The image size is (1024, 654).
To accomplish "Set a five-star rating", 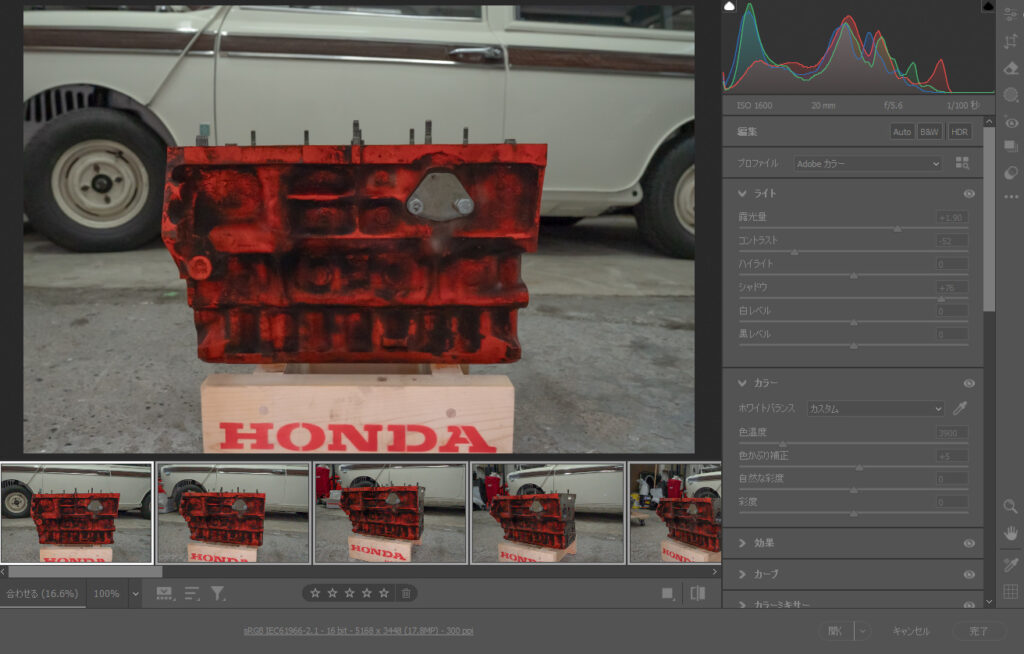I will tap(384, 593).
